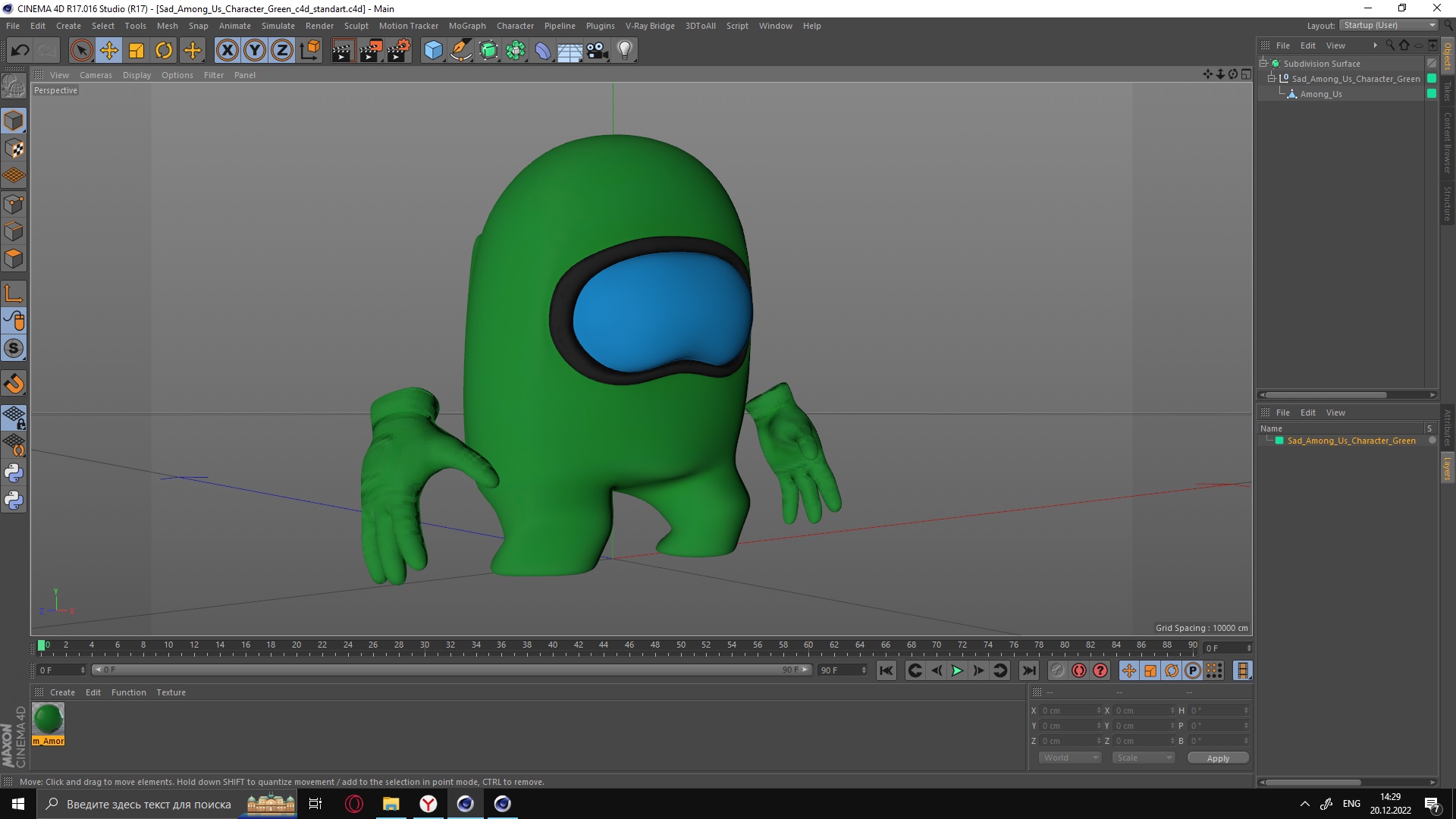Select the green m_Amor material thumbnail
The image size is (1456, 819).
coord(48,719)
